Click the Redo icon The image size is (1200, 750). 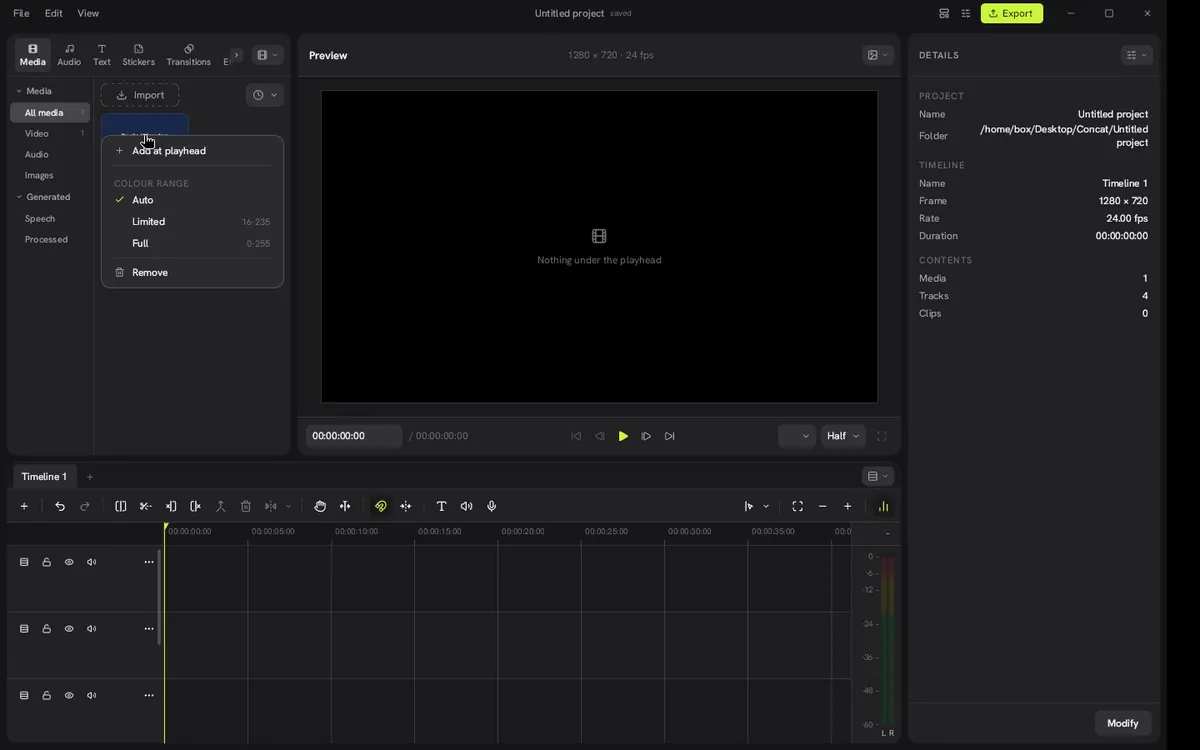(x=85, y=506)
